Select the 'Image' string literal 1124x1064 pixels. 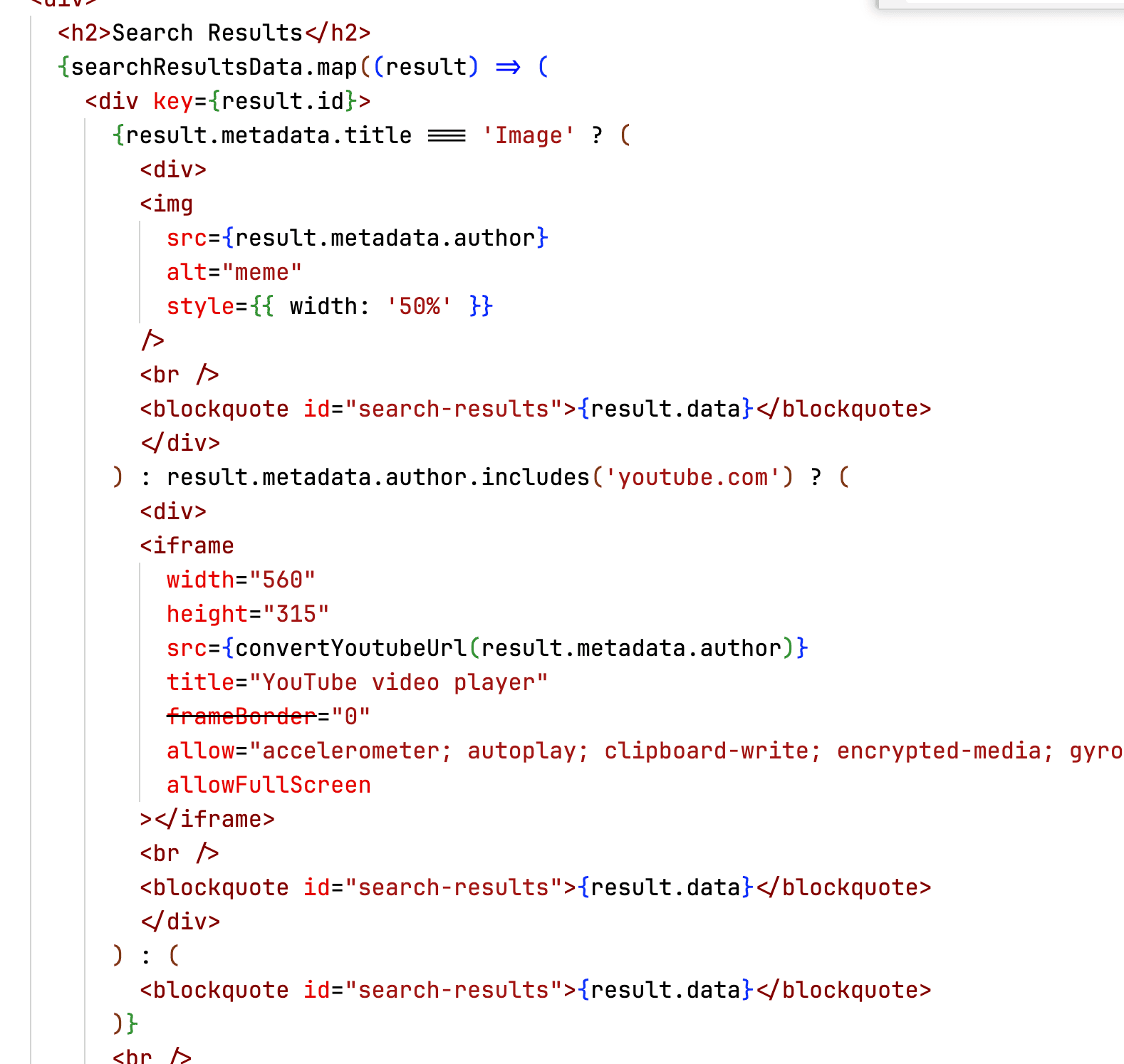(528, 135)
